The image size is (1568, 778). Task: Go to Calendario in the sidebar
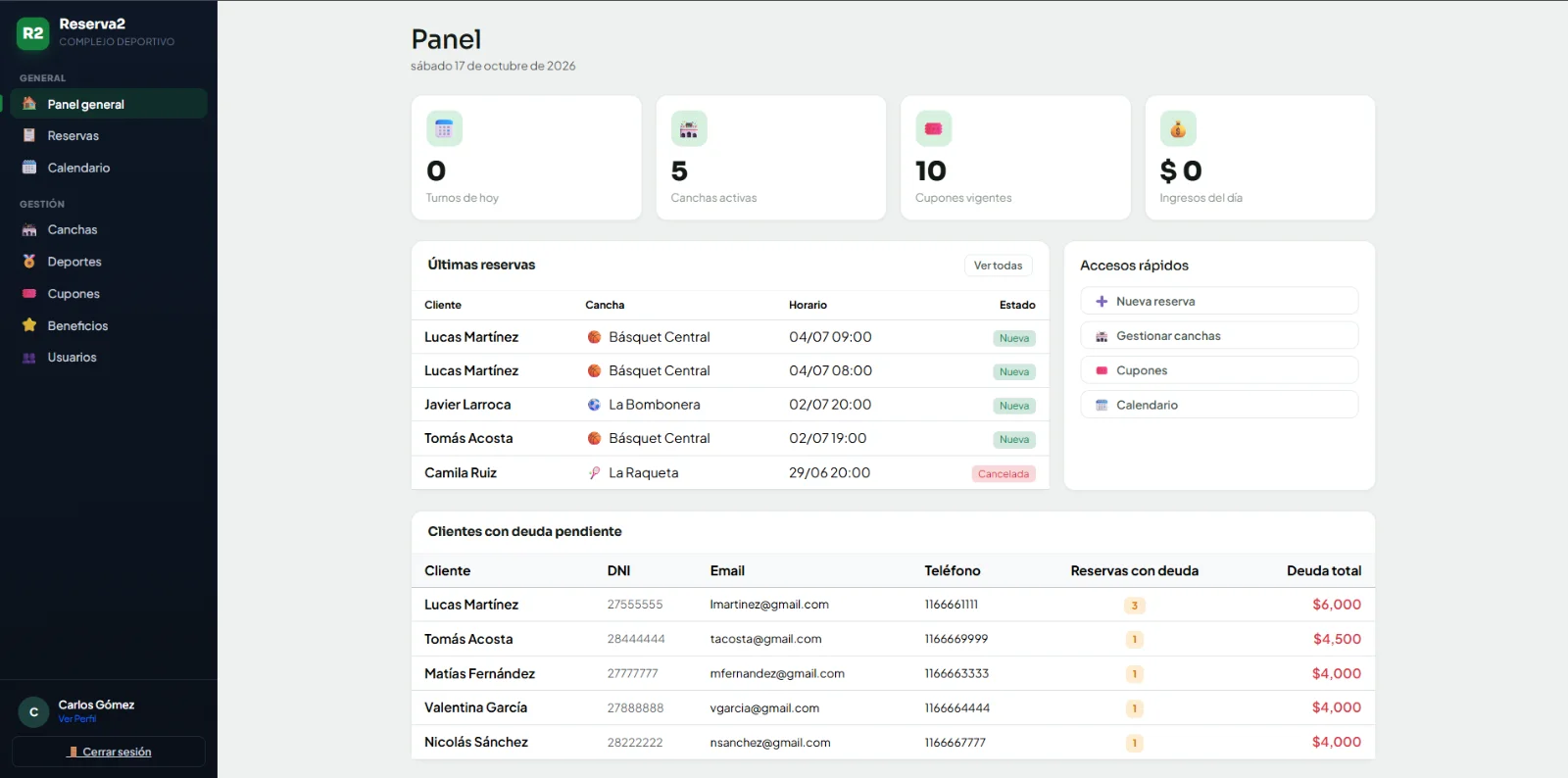[x=109, y=168]
